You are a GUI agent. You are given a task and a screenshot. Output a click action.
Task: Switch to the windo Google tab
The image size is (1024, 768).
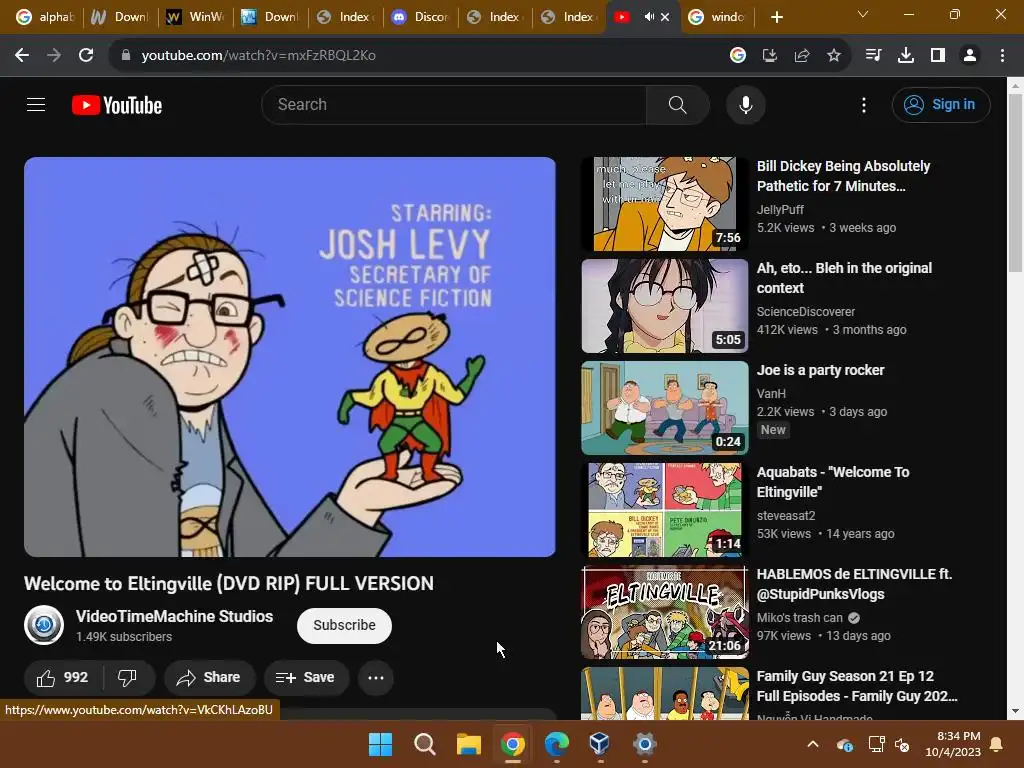(x=717, y=17)
